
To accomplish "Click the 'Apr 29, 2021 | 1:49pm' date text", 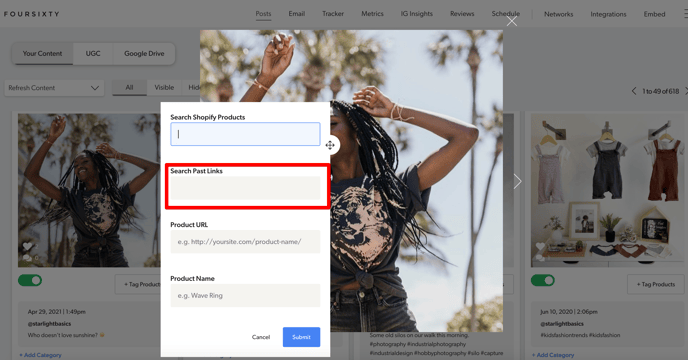I will (57, 312).
